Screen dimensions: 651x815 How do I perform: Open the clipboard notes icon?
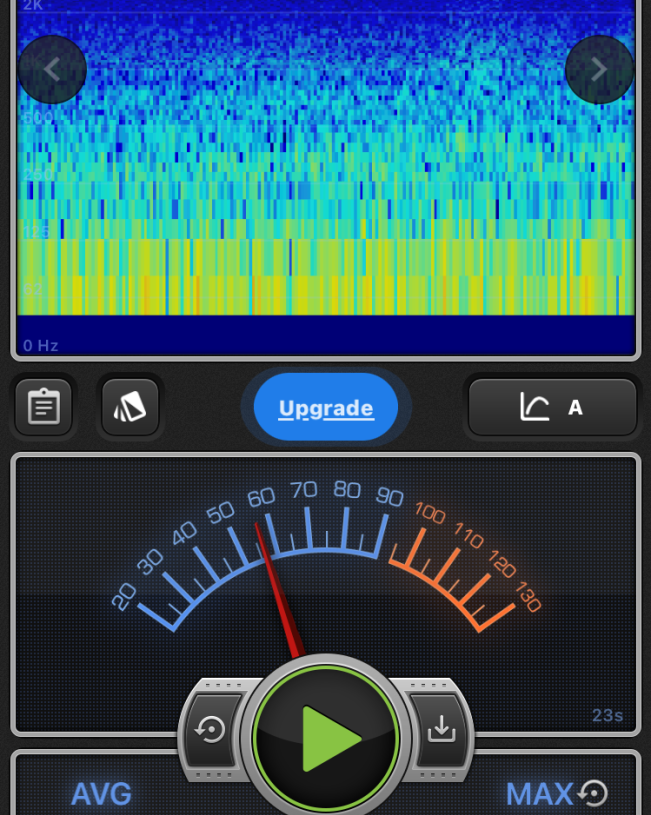tap(44, 407)
